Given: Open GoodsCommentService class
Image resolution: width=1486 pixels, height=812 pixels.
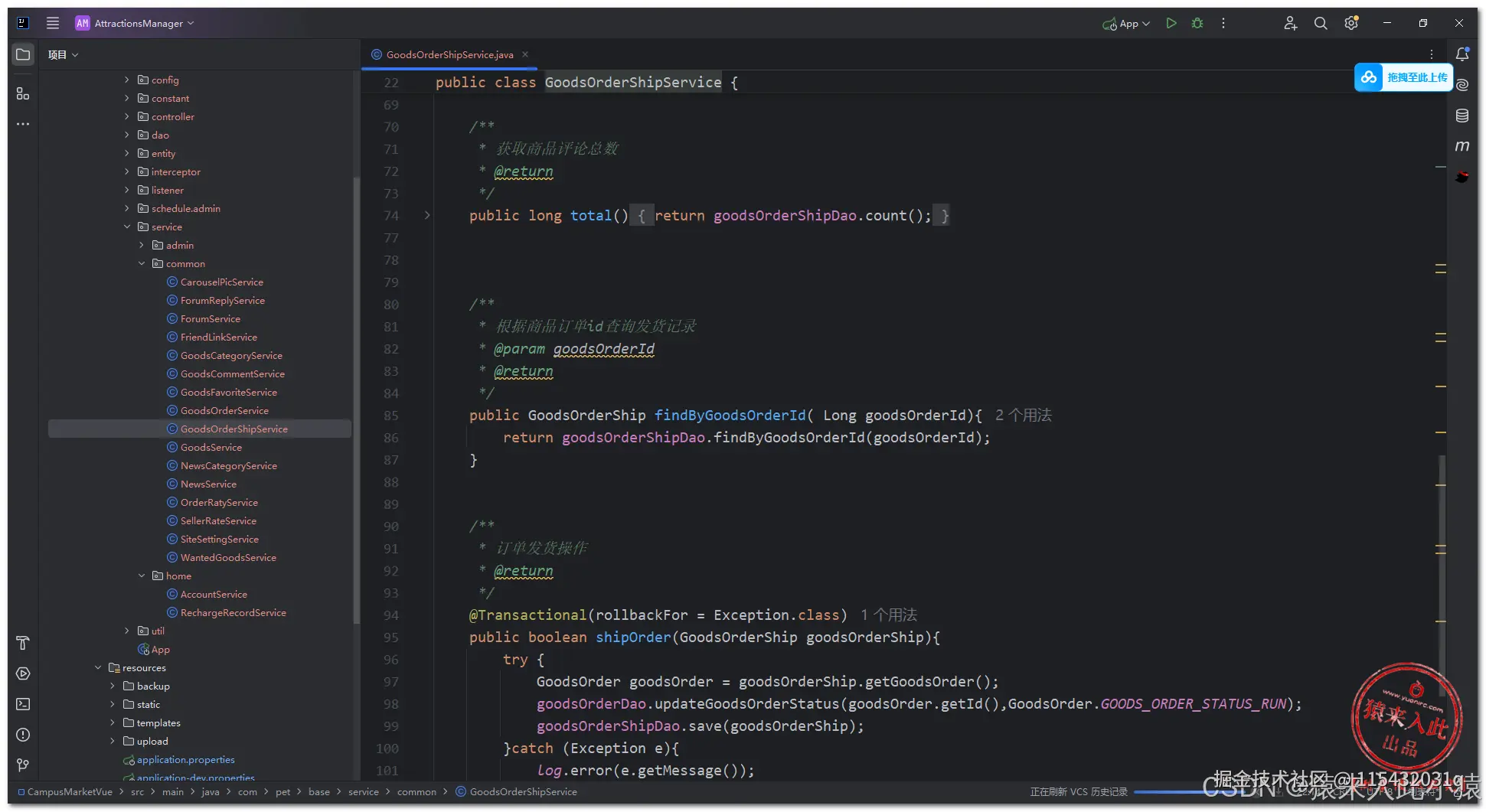Looking at the screenshot, I should (232, 373).
